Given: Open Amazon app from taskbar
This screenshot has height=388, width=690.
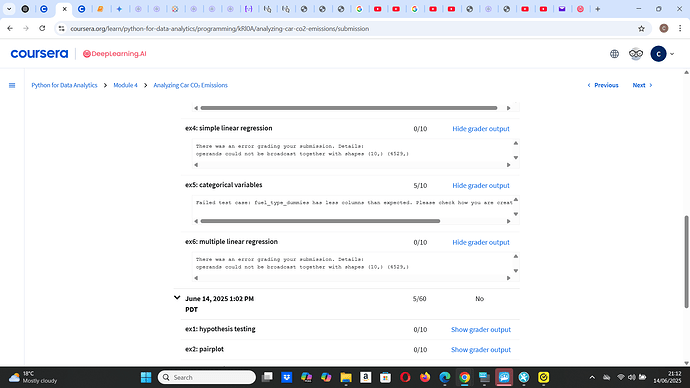Looking at the screenshot, I should (366, 377).
